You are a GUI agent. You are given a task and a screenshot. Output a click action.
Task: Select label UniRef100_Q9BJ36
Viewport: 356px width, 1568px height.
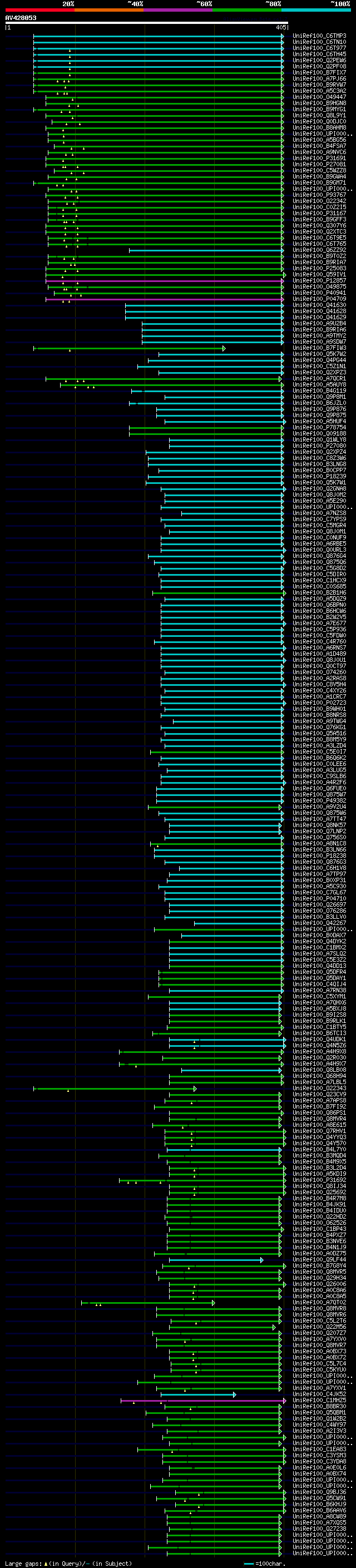click(319, 1492)
